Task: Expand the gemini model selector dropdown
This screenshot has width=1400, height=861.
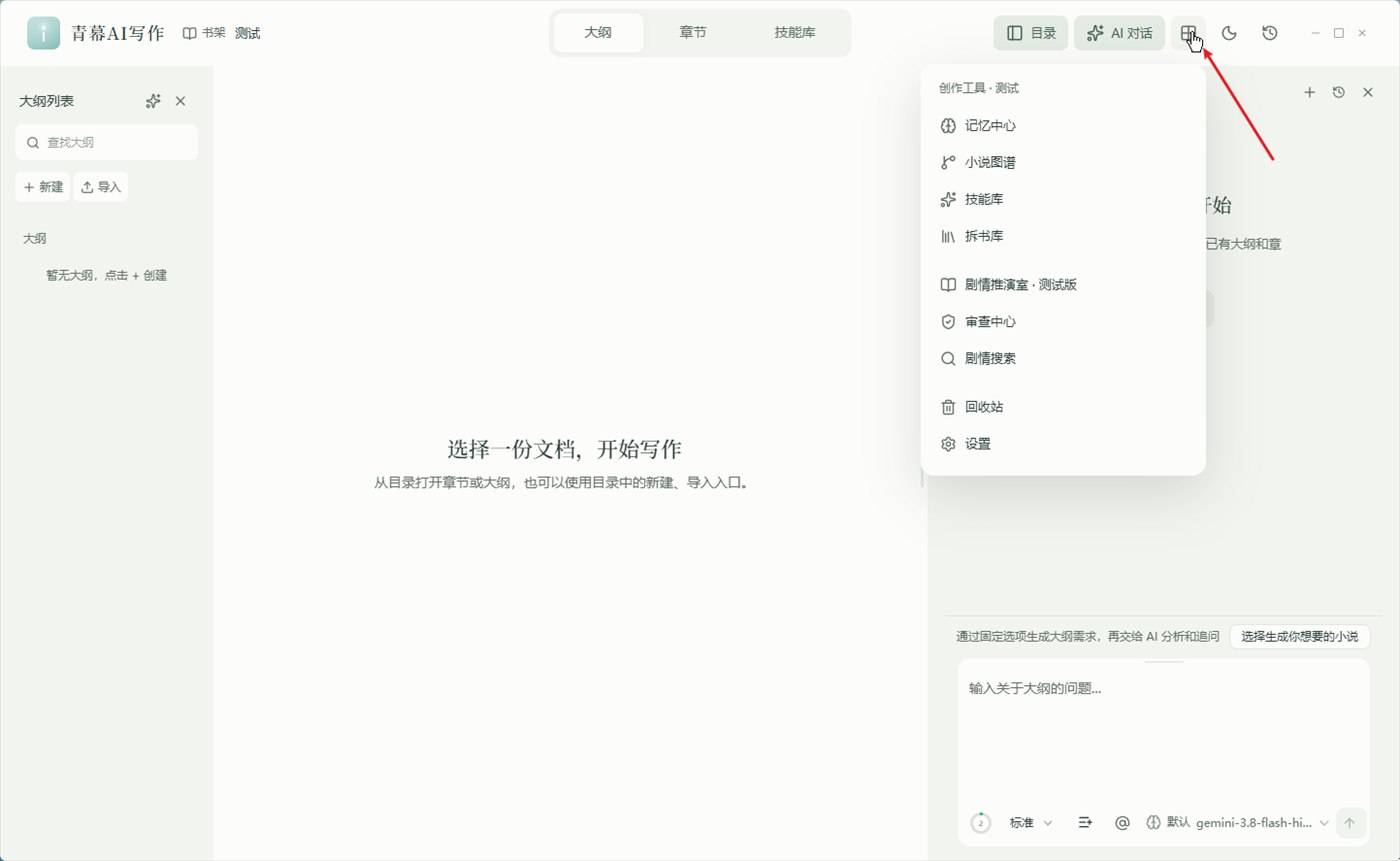Action: (x=1237, y=822)
